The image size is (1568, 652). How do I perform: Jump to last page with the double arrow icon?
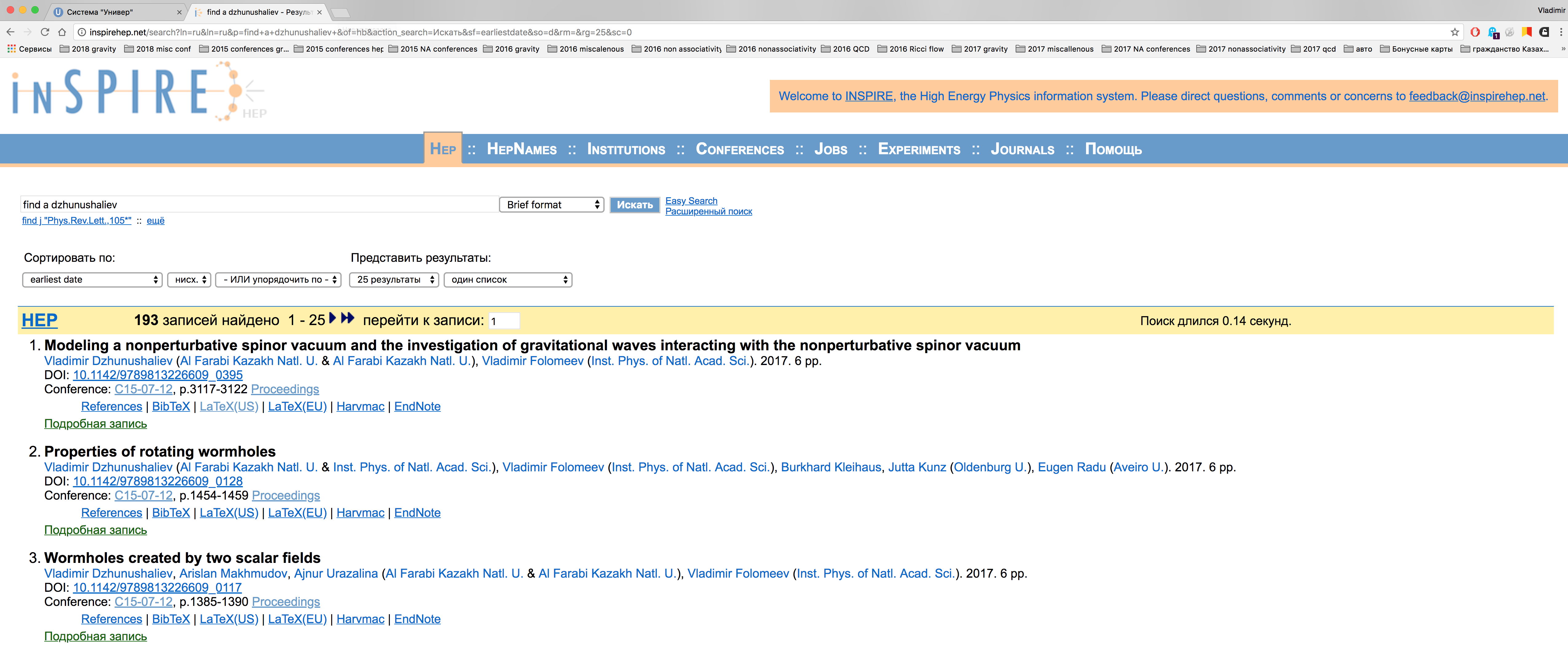click(347, 318)
